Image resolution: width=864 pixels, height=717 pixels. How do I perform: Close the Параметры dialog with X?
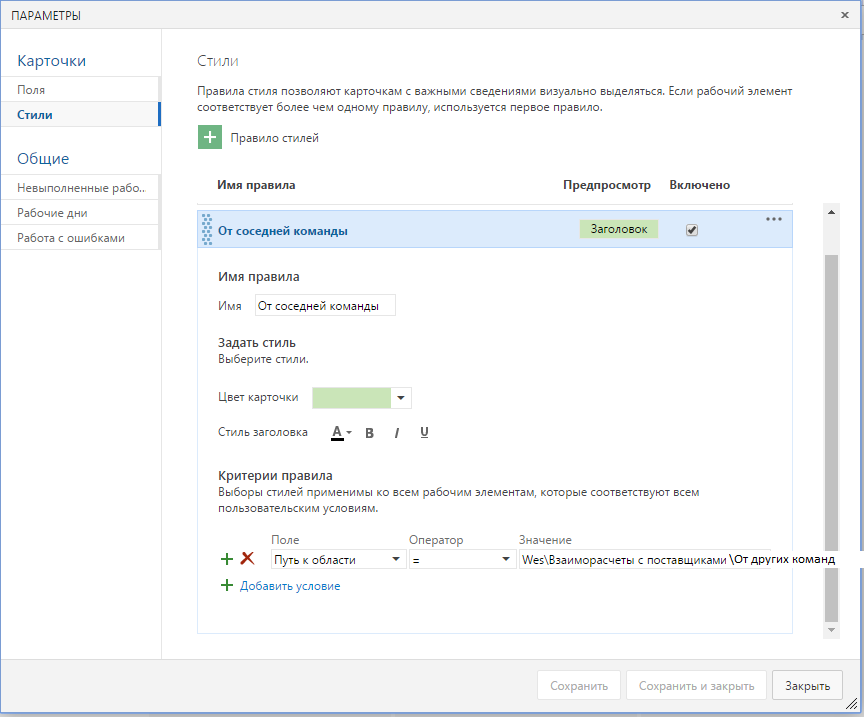coord(845,15)
